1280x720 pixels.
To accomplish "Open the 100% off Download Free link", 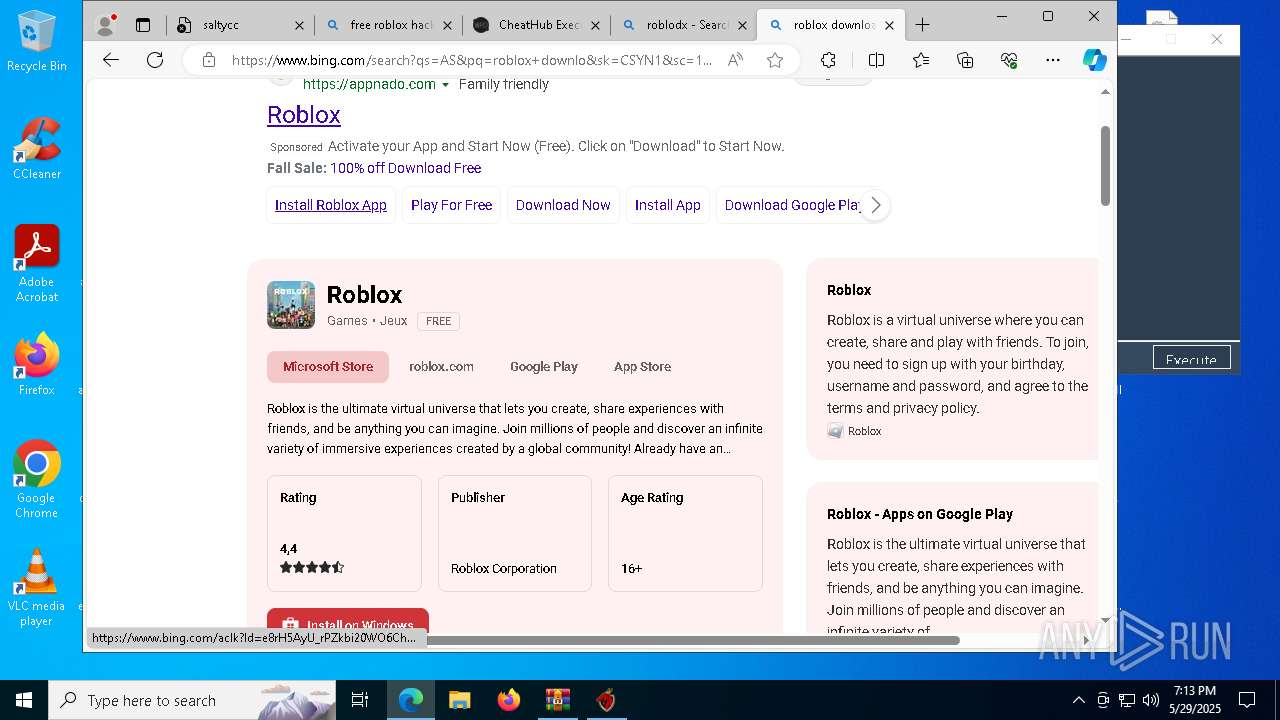I will 406,168.
